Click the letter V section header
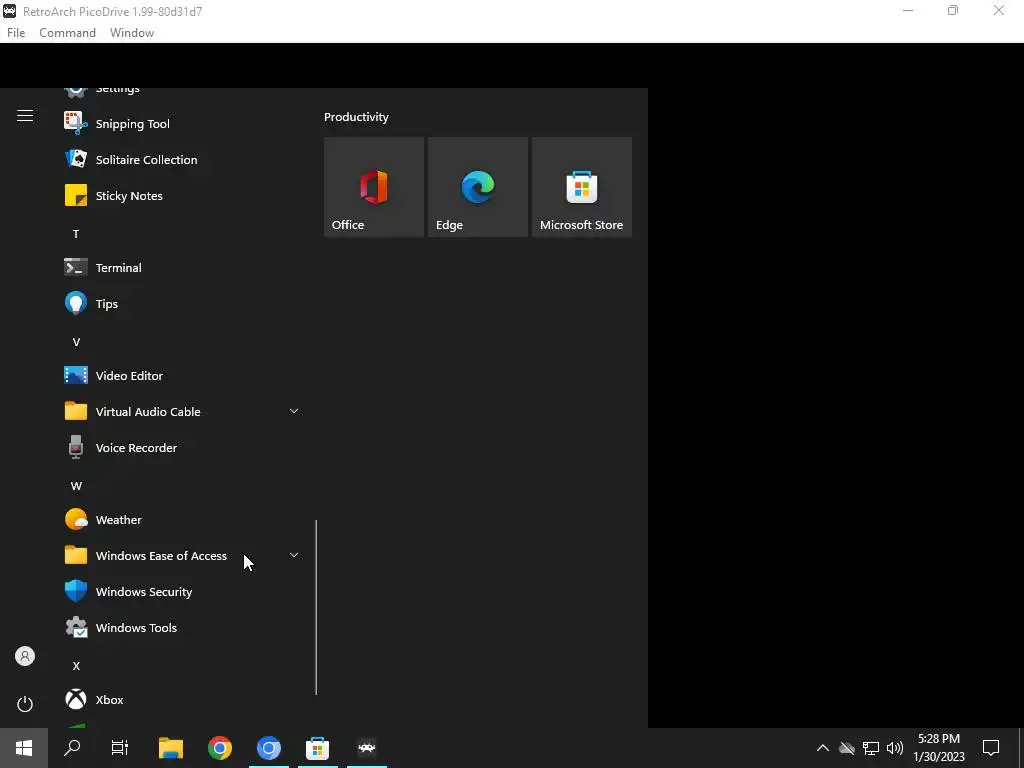 (76, 342)
